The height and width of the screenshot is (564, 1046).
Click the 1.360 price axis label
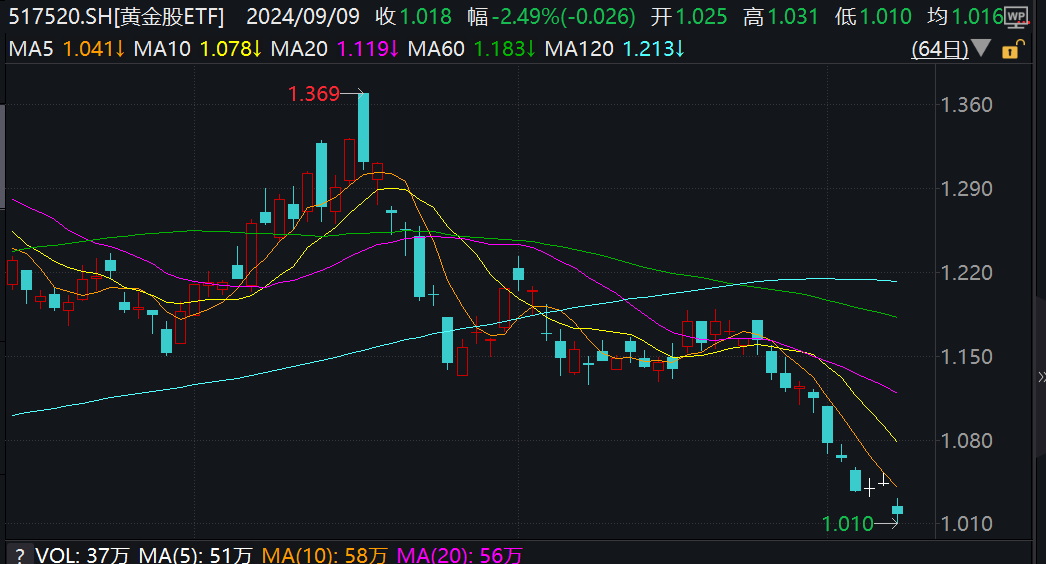tap(966, 105)
